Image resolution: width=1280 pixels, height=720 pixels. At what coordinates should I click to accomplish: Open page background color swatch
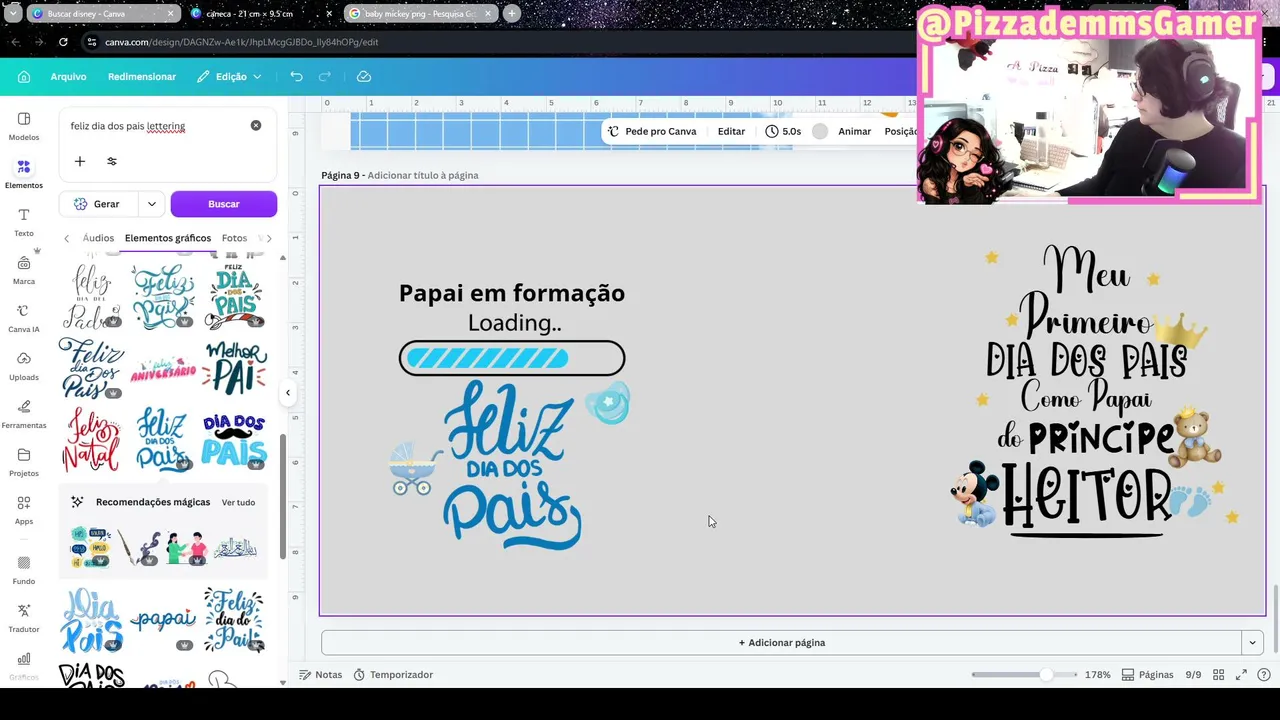coord(820,131)
